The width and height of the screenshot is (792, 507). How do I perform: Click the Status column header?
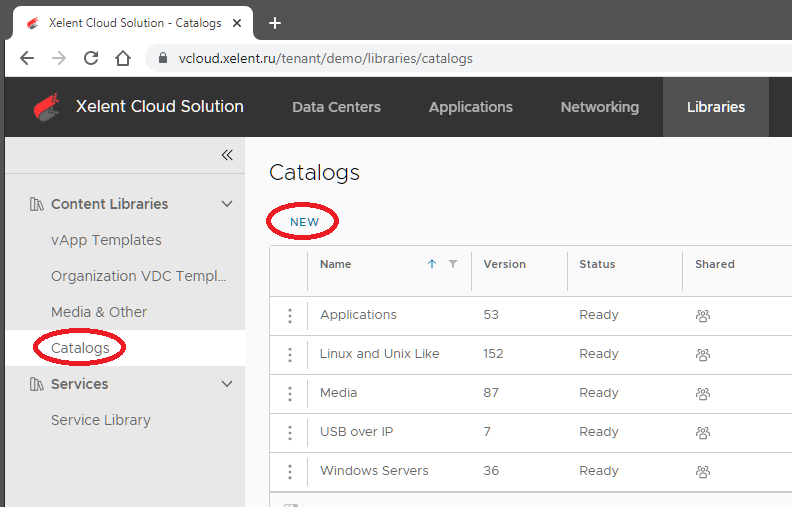coord(597,264)
